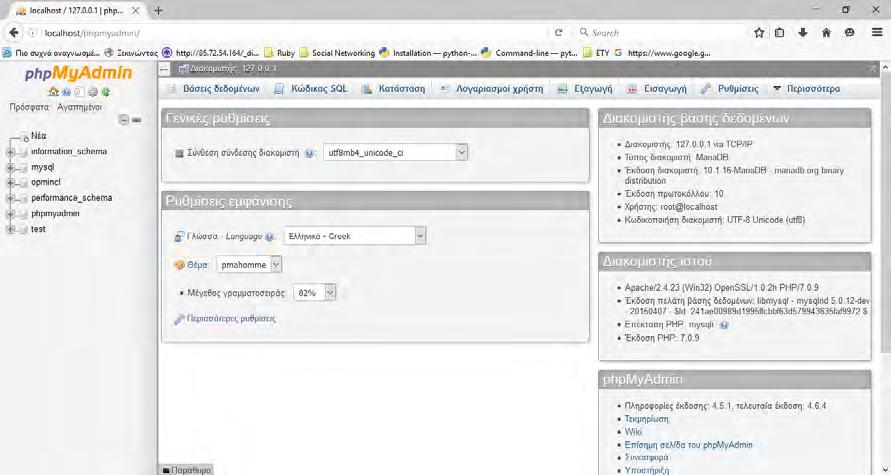Click the browser address bar
The height and width of the screenshot is (475, 891).
[x=295, y=33]
